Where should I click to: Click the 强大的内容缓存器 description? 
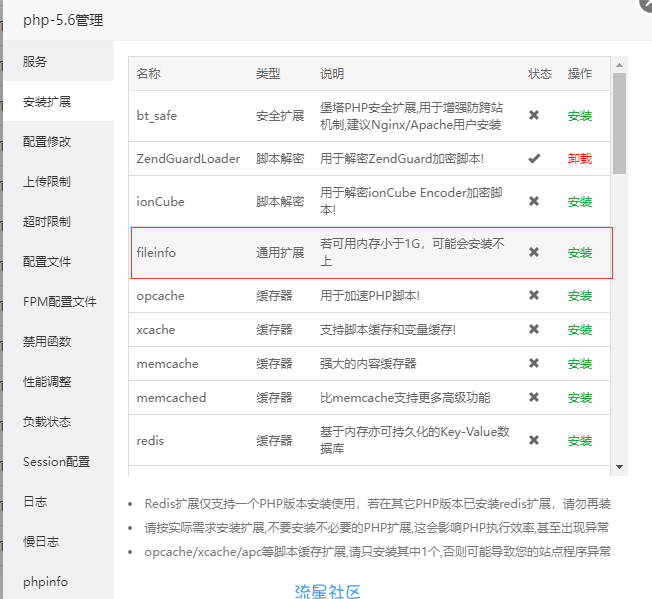point(368,364)
